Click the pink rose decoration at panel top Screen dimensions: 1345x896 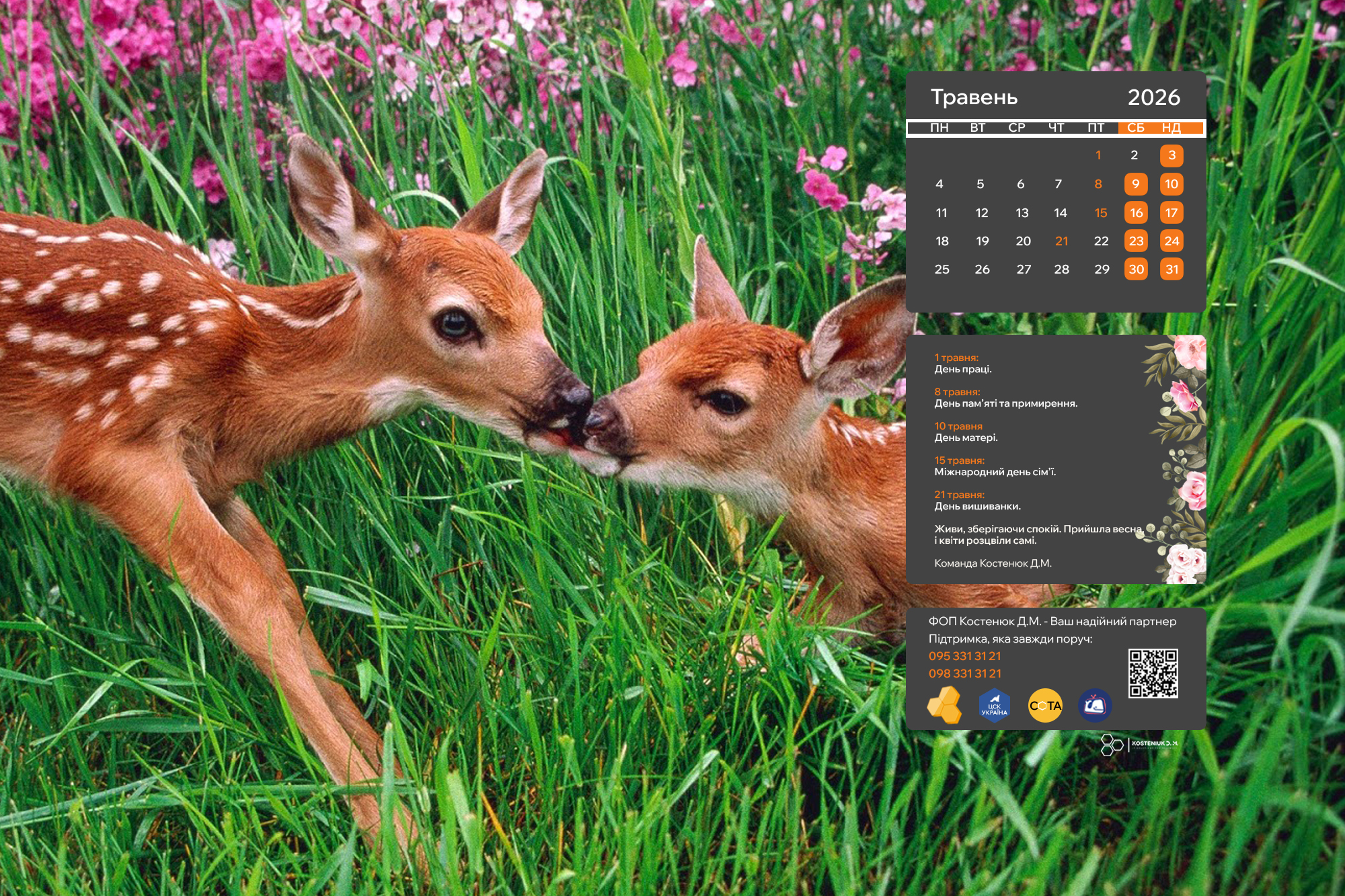(1189, 352)
